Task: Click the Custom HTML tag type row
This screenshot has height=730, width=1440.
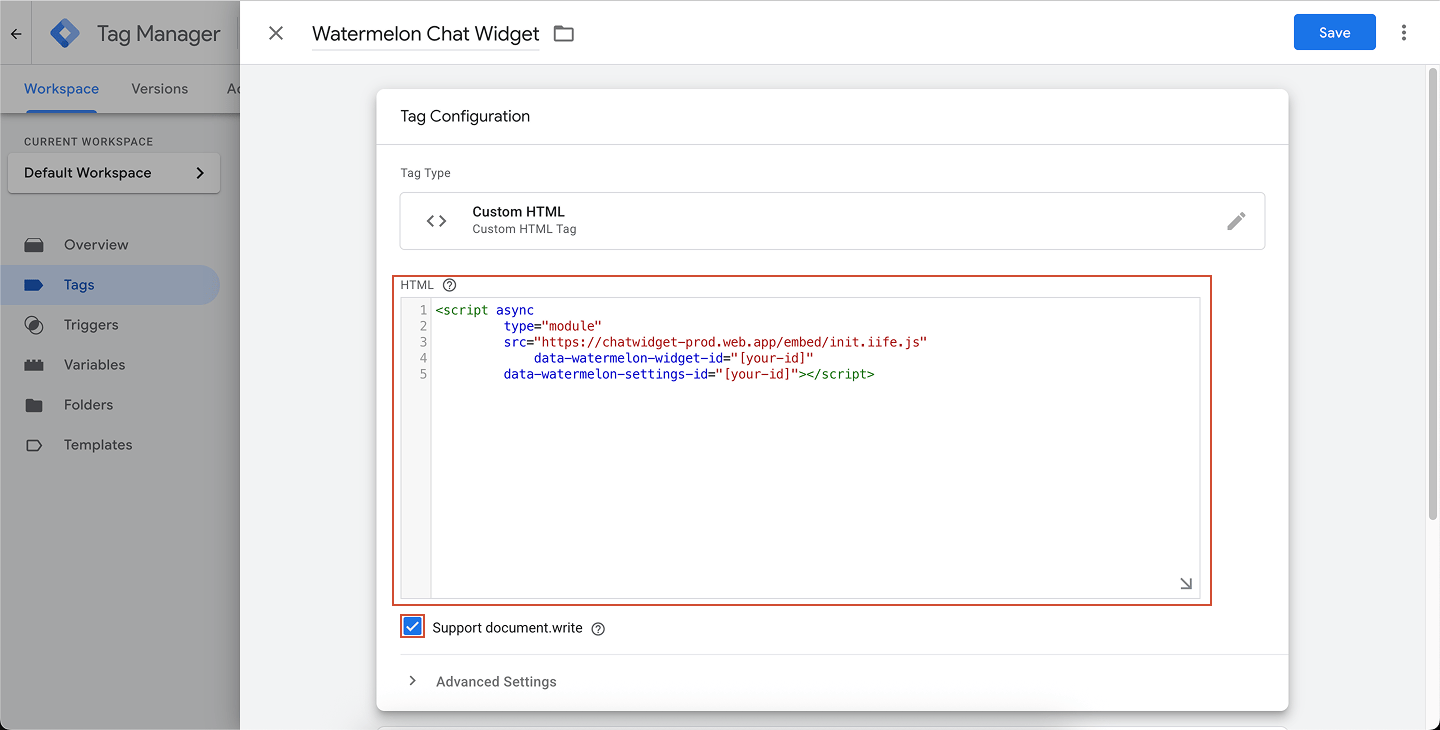Action: (x=832, y=221)
